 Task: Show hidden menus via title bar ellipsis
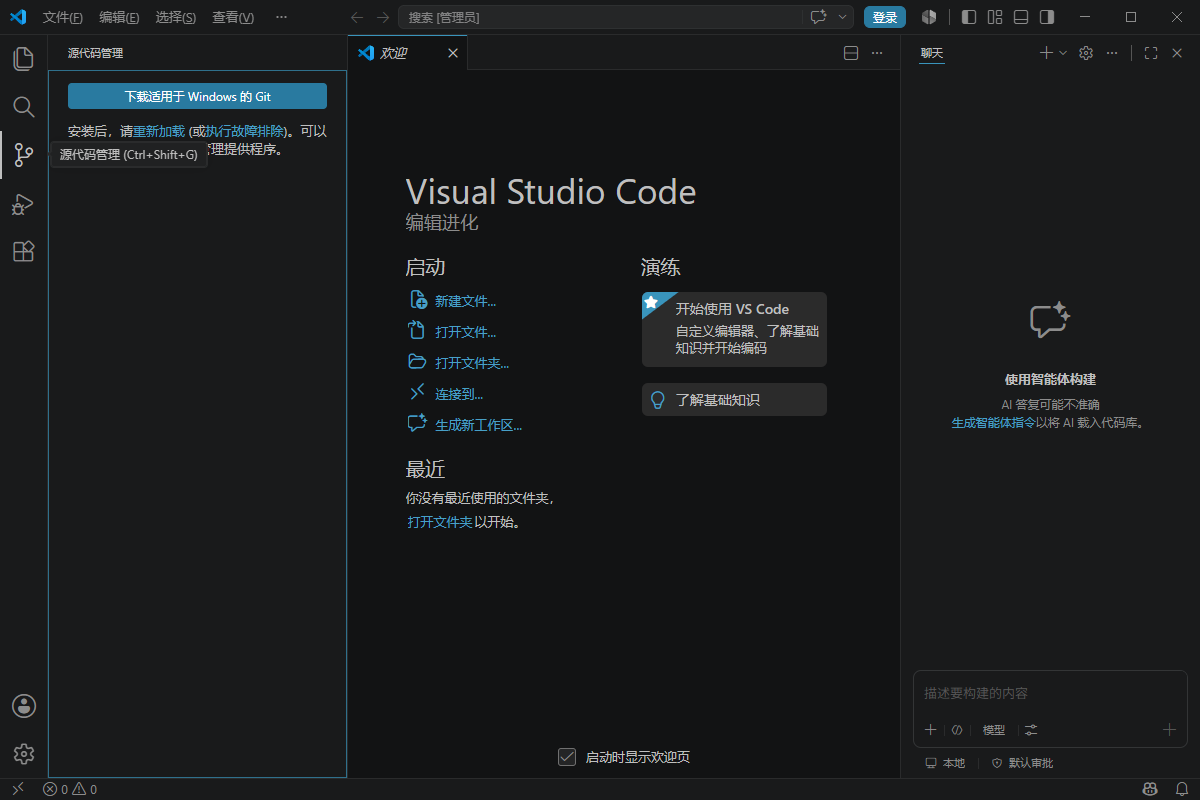(281, 17)
